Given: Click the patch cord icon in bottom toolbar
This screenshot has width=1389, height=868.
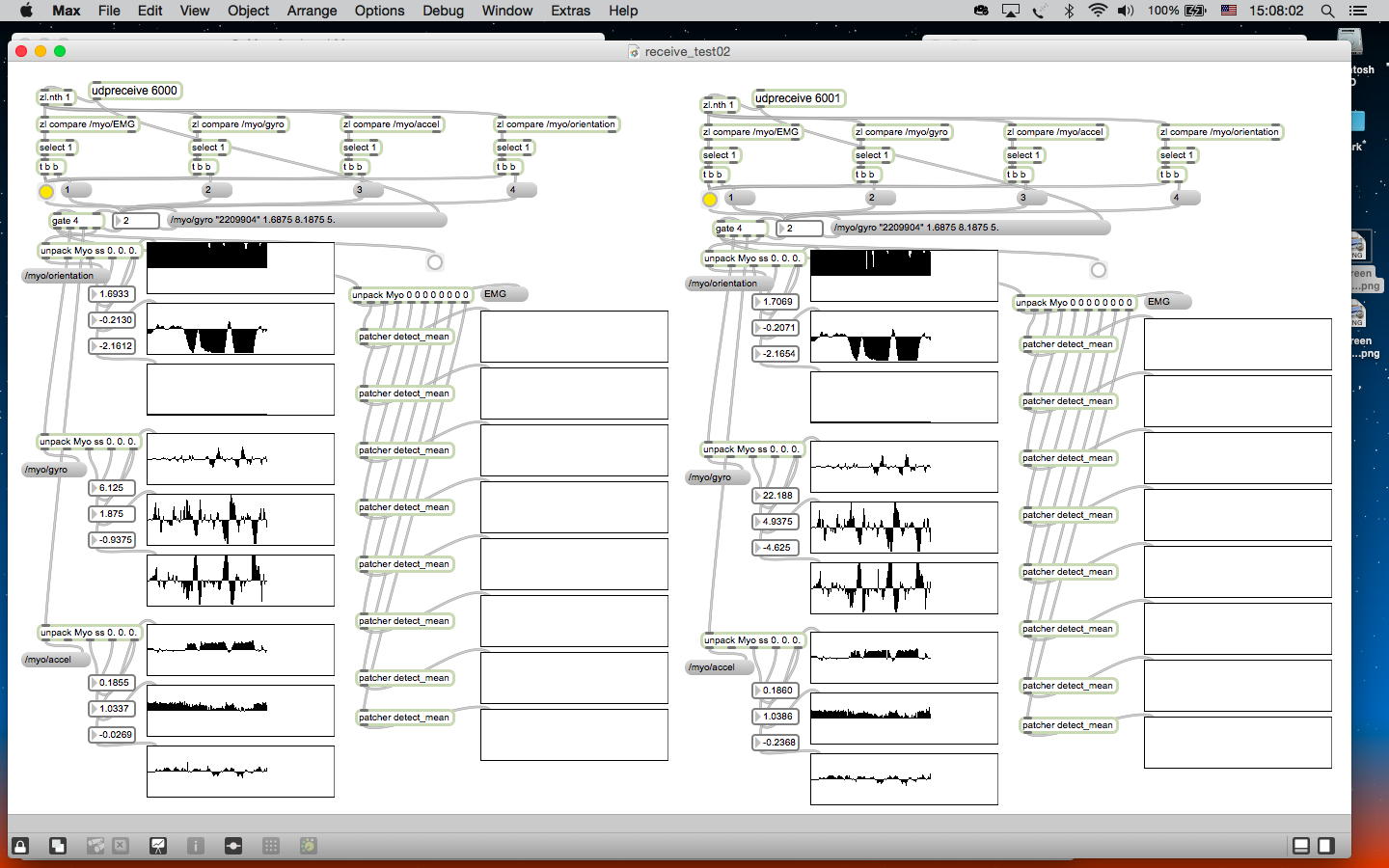Looking at the screenshot, I should click(x=233, y=846).
